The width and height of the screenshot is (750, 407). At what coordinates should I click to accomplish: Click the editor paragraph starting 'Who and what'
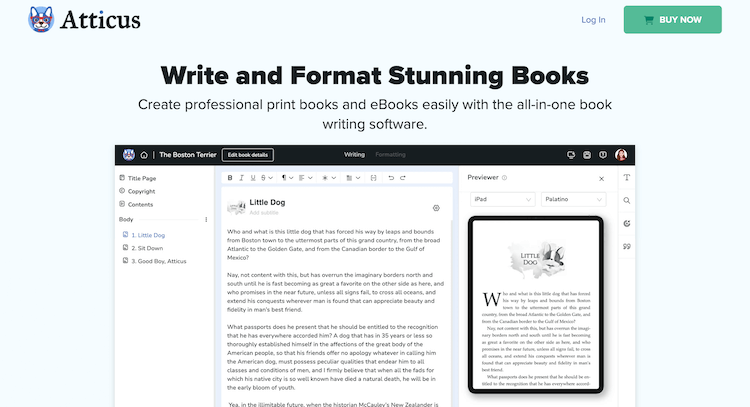333,244
